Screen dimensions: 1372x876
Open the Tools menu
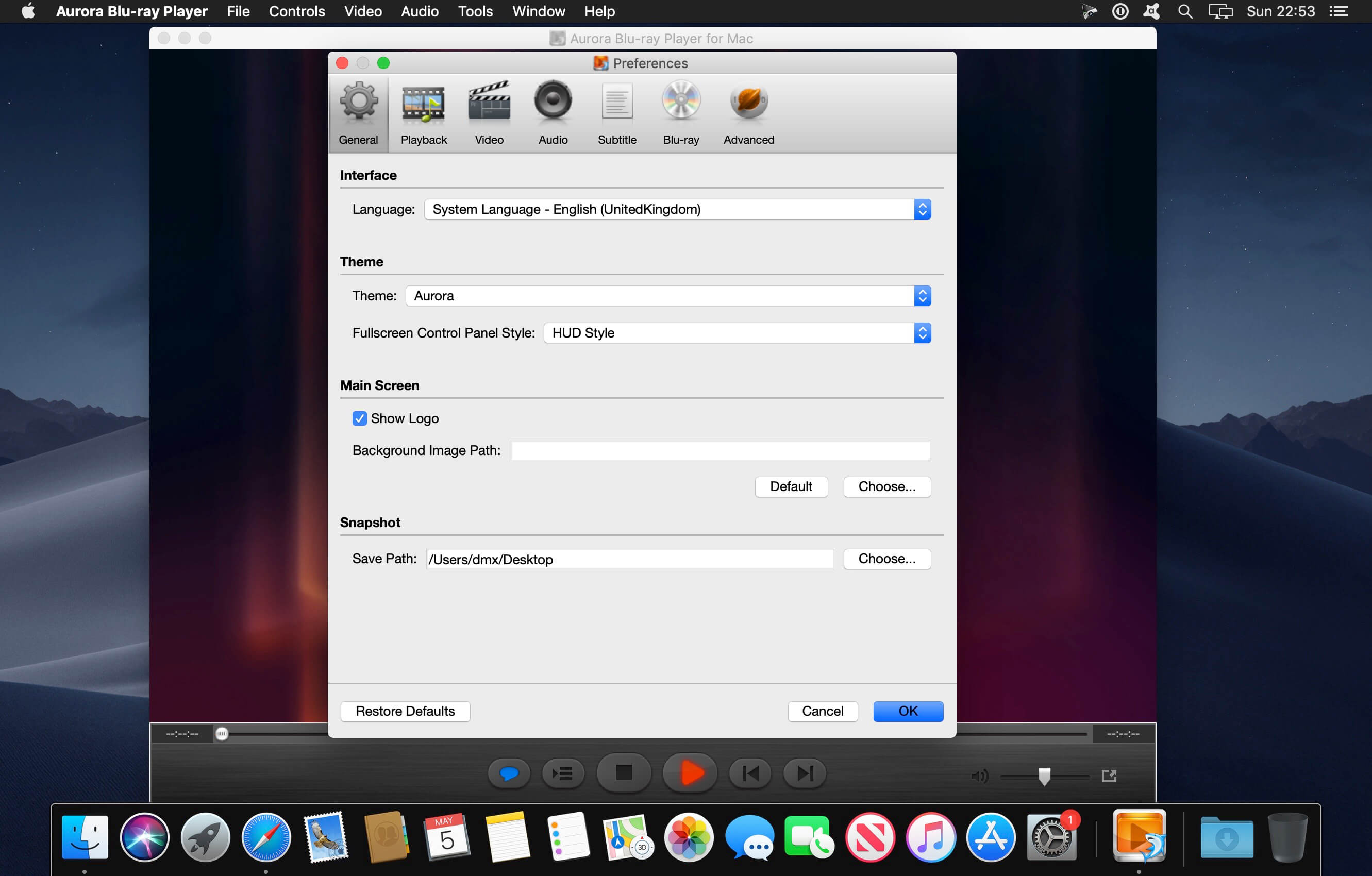point(475,11)
